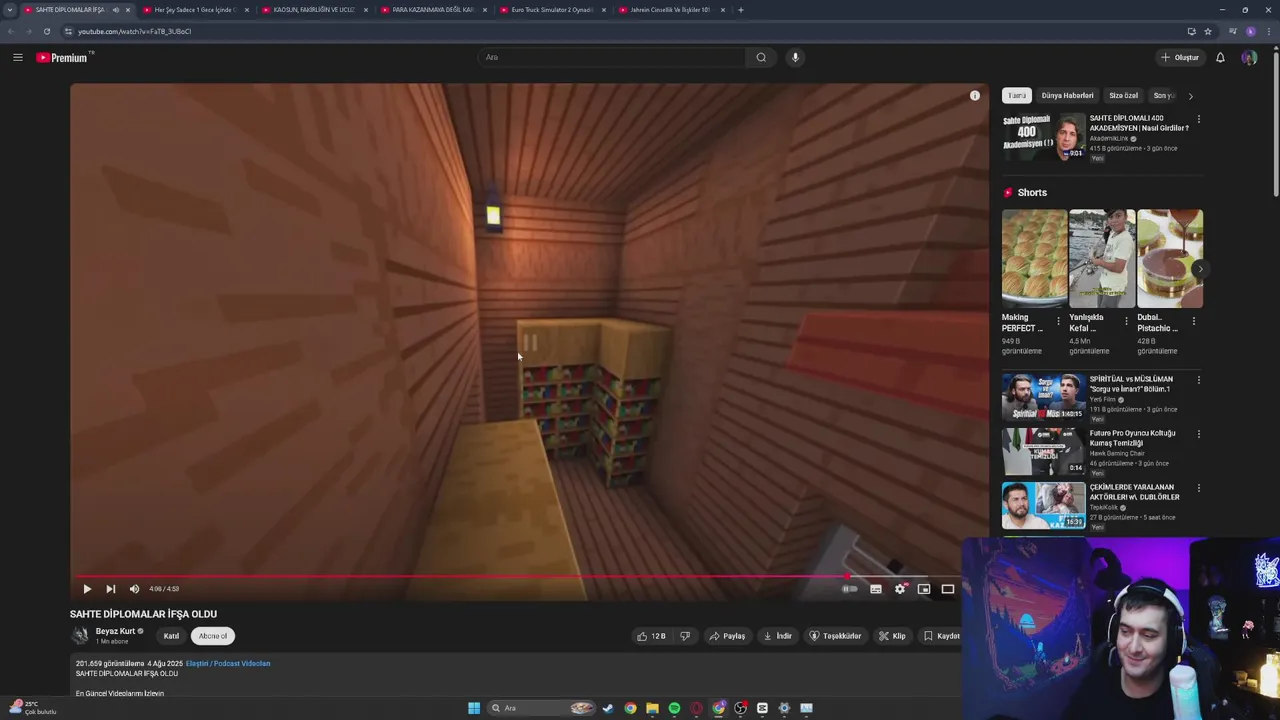
Task: Open options for Sahte Diplomalı 400 Akademisyen
Action: click(x=1199, y=119)
